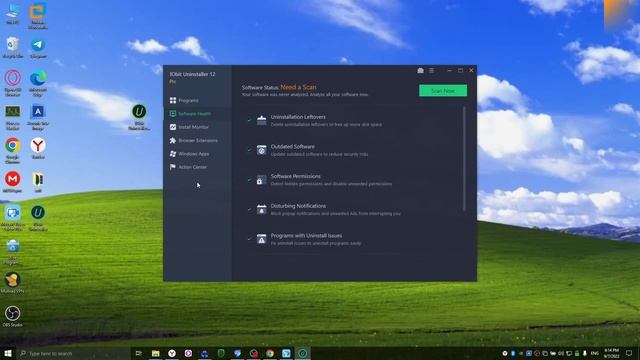Image resolution: width=640 pixels, height=360 pixels.
Task: Uncheck the Uninstallation Leftovers checkmark
Action: pyautogui.click(x=249, y=120)
